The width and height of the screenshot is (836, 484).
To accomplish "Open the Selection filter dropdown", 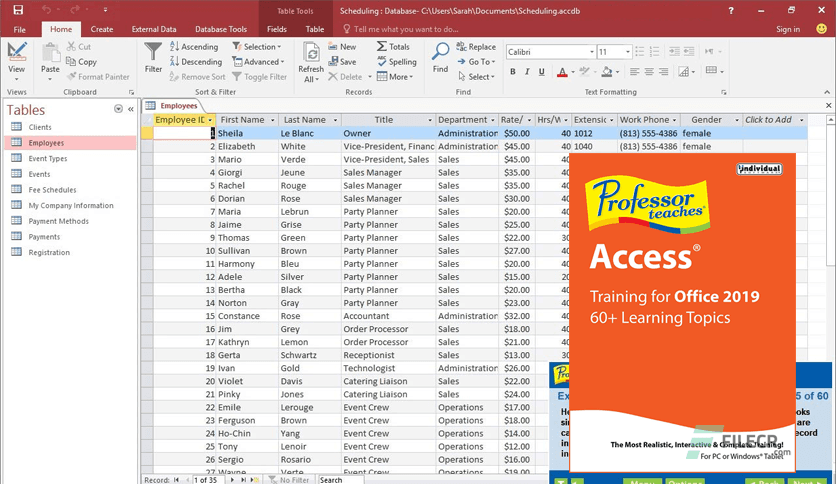I will tap(257, 47).
